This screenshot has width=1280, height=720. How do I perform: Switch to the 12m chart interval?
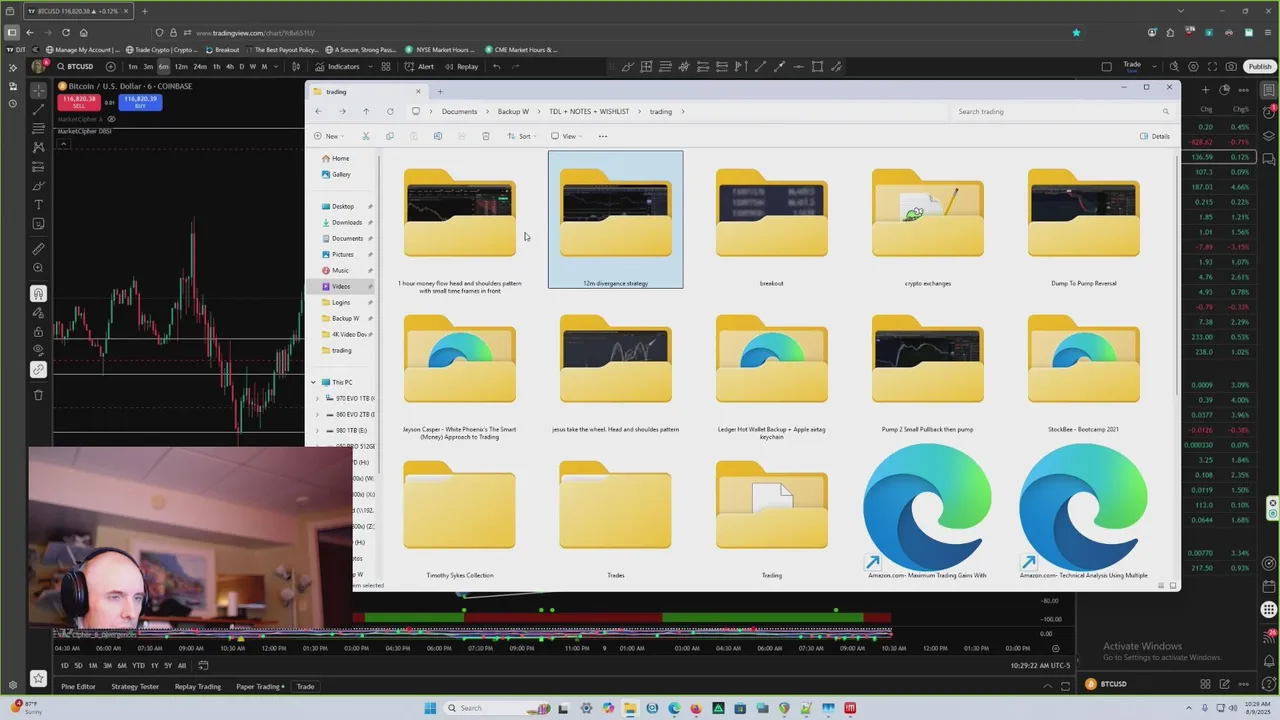181,67
